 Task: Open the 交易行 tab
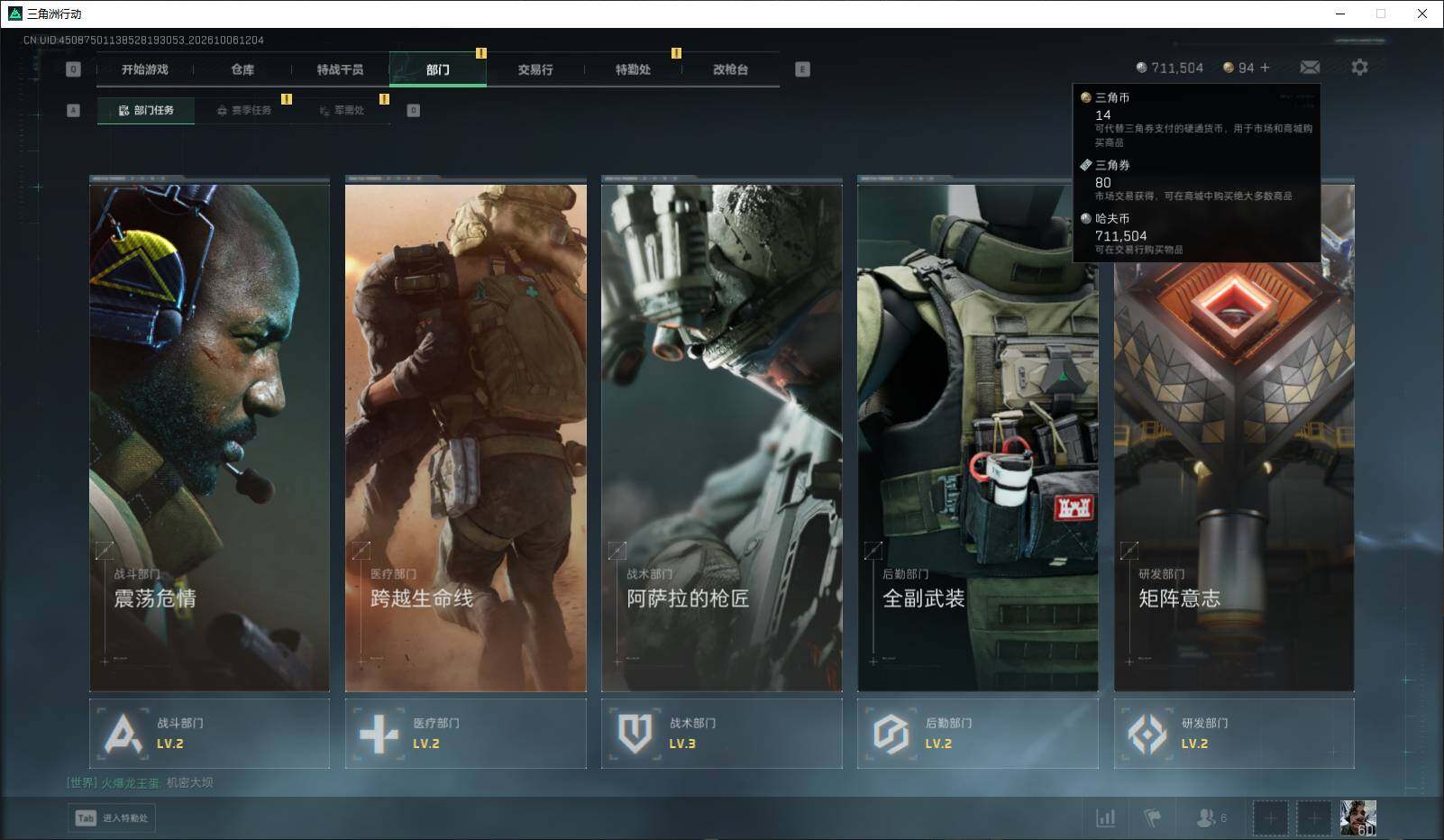(535, 69)
